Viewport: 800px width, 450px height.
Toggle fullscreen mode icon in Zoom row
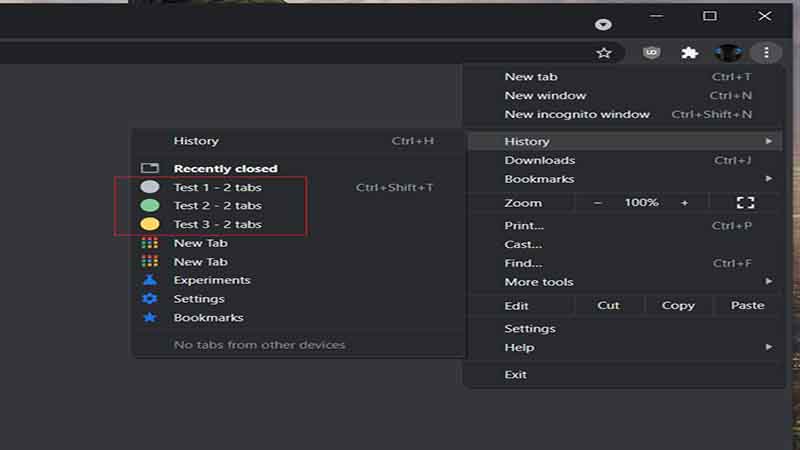(x=744, y=203)
